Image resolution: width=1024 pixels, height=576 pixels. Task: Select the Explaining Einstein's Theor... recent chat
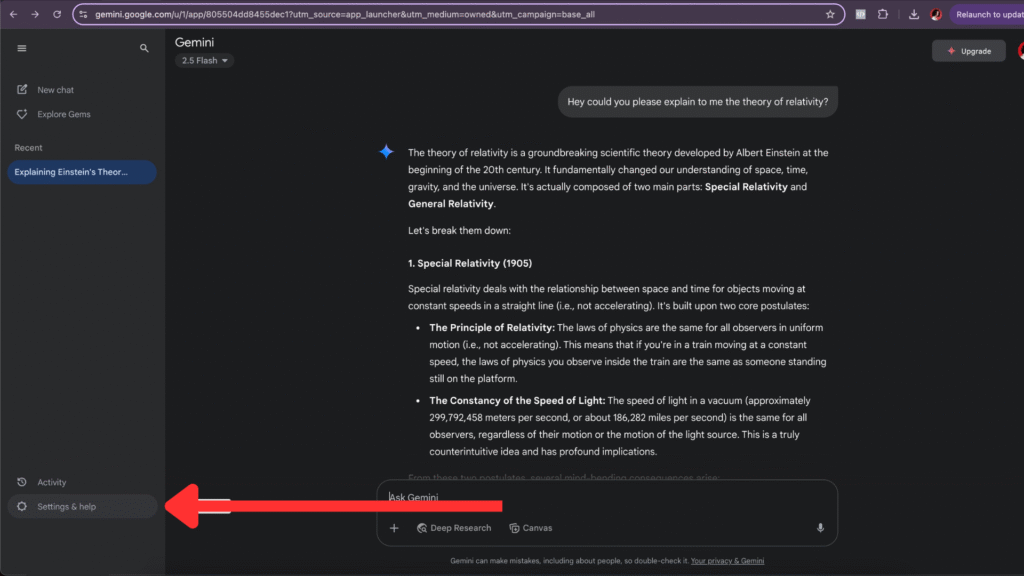[82, 172]
